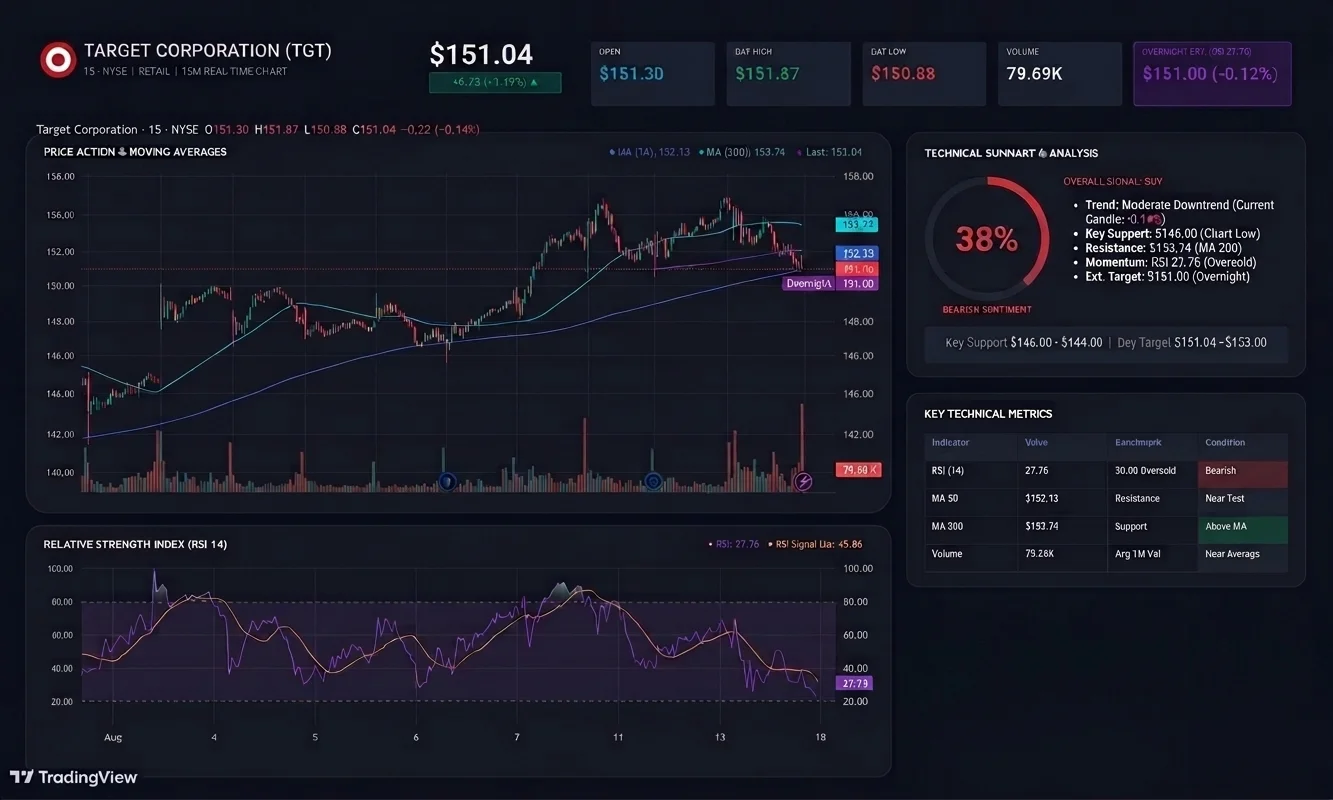The width and height of the screenshot is (1333, 800).
Task: Click the Key Support $146.00 - $144.00 text
Action: click(1023, 342)
